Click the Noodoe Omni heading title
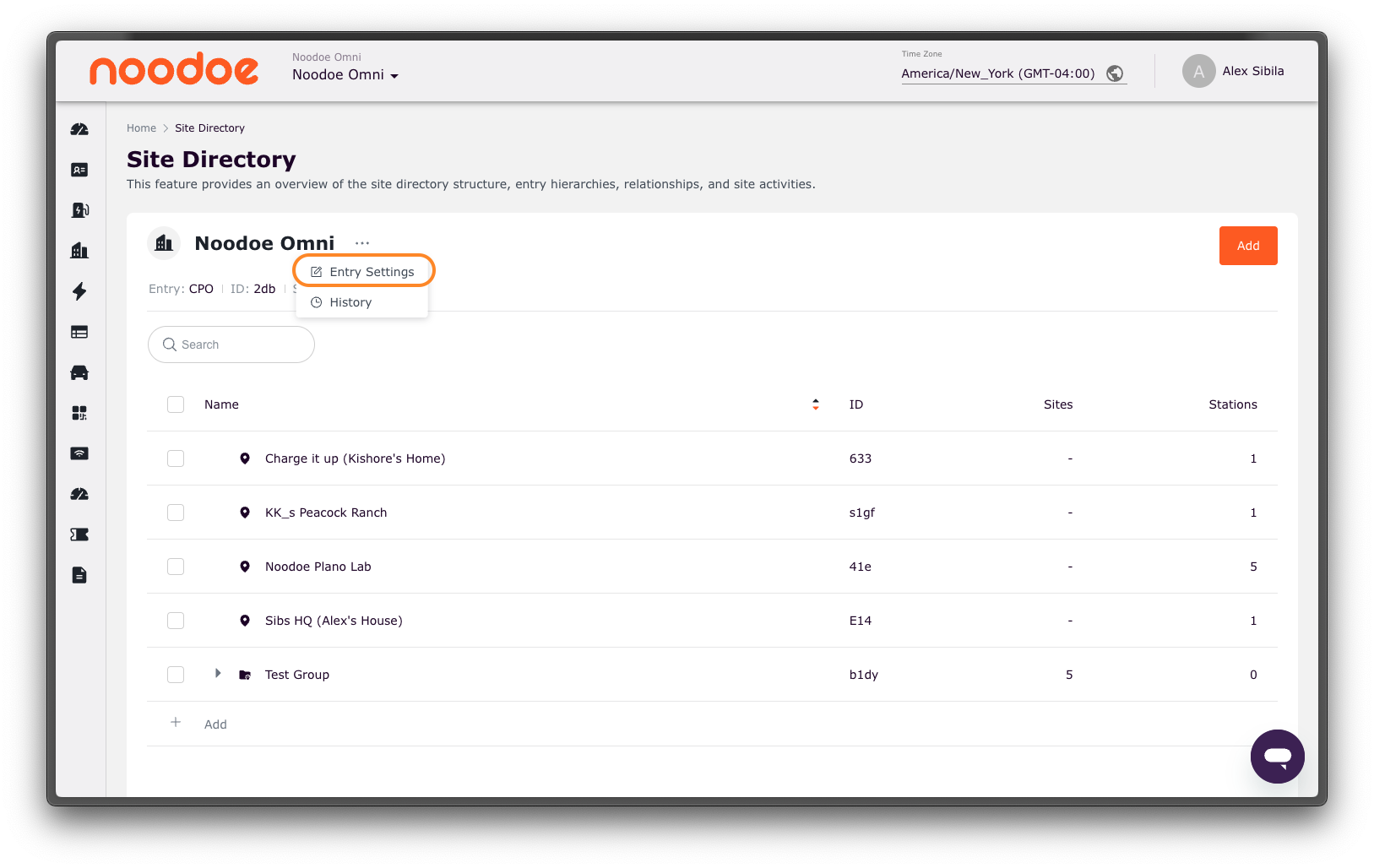The height and width of the screenshot is (868, 1374). [x=264, y=243]
